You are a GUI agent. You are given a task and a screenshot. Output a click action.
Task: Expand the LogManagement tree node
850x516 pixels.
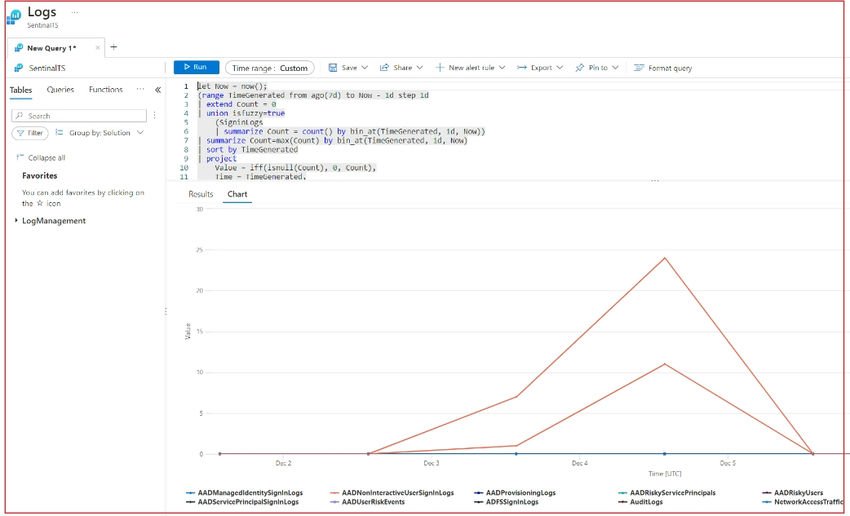point(17,221)
